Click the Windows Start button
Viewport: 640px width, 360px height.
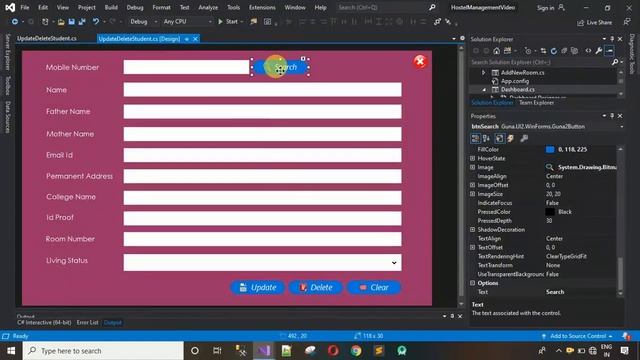click(x=11, y=351)
